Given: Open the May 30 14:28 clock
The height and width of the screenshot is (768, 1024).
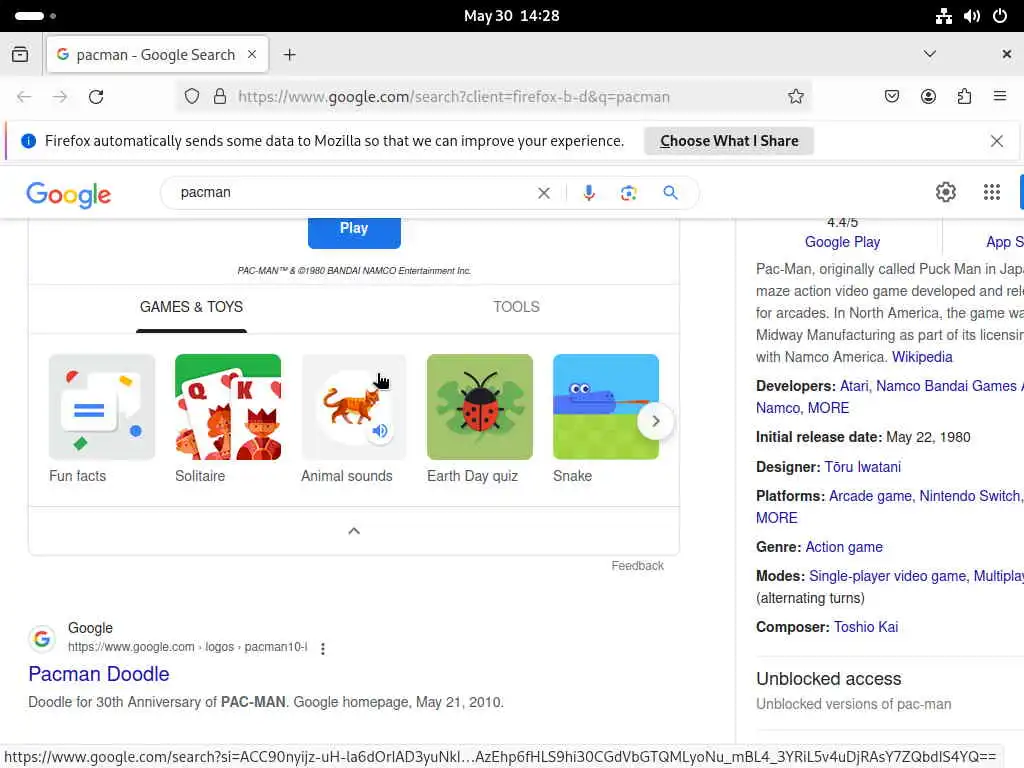Looking at the screenshot, I should tap(511, 16).
